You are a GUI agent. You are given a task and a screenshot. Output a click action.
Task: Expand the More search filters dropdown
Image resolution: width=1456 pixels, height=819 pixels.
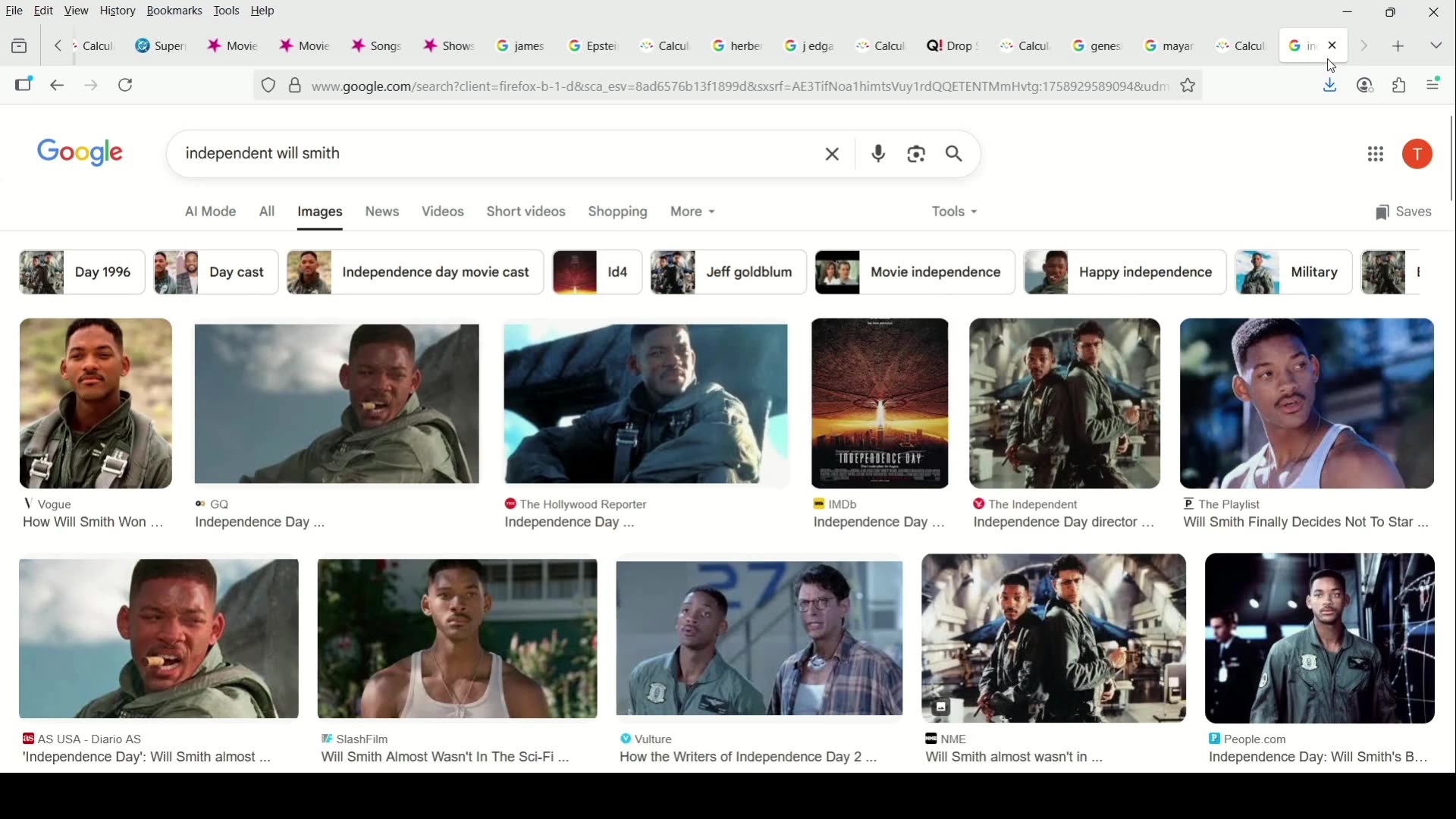click(x=693, y=212)
